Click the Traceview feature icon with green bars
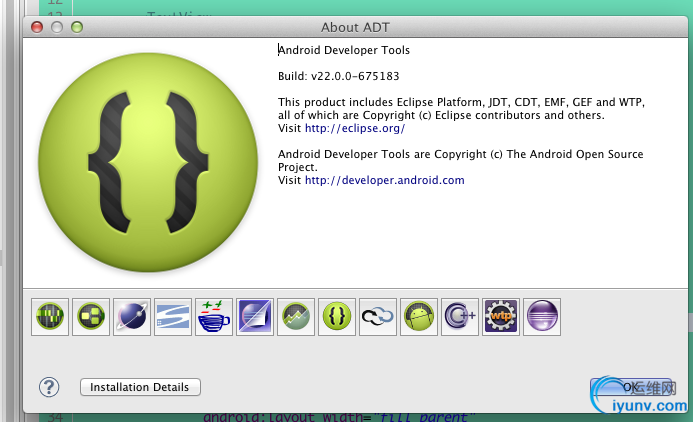This screenshot has height=422, width=693. 50,316
